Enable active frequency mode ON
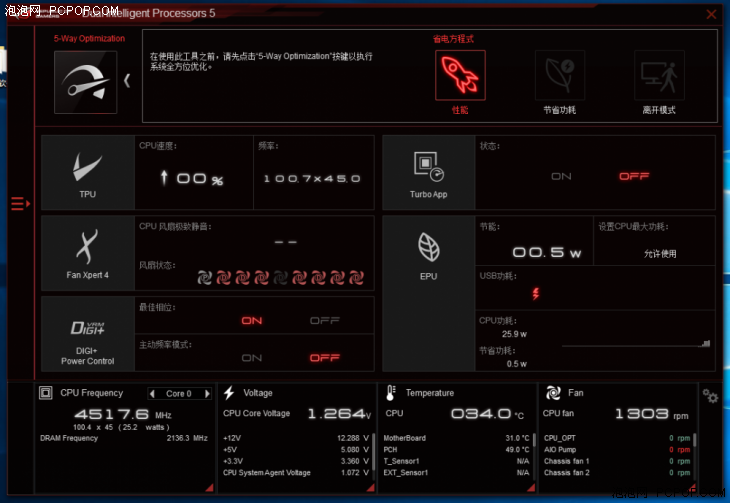 (x=252, y=358)
